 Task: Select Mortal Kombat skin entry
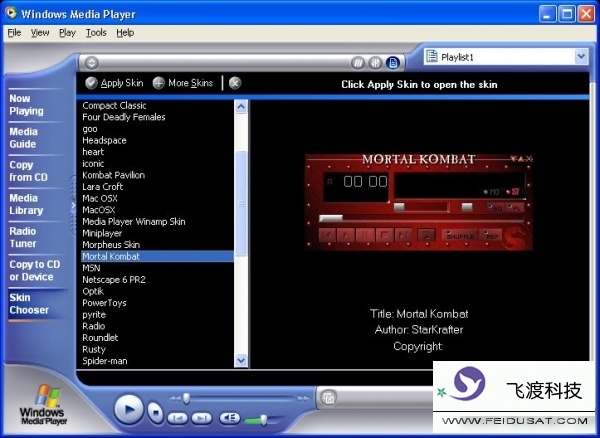[157, 257]
